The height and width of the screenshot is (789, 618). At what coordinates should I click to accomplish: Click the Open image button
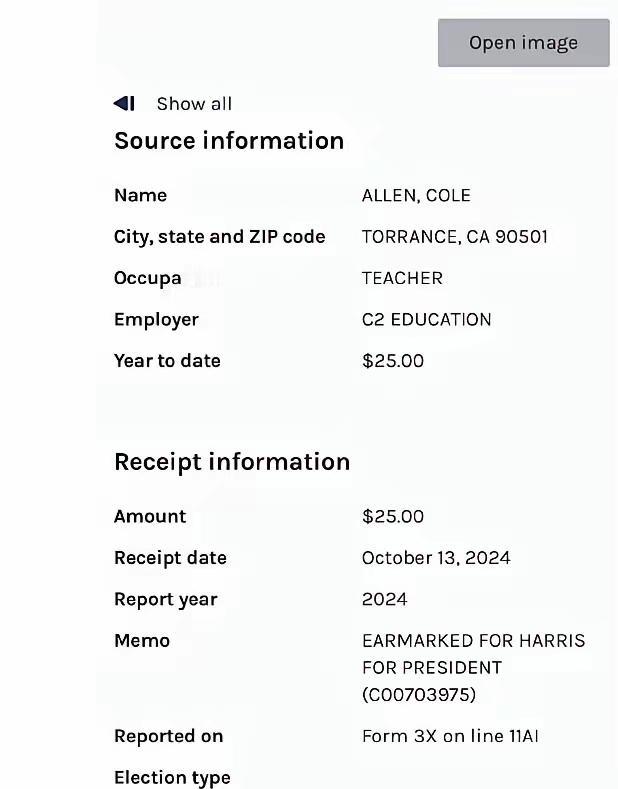(523, 43)
